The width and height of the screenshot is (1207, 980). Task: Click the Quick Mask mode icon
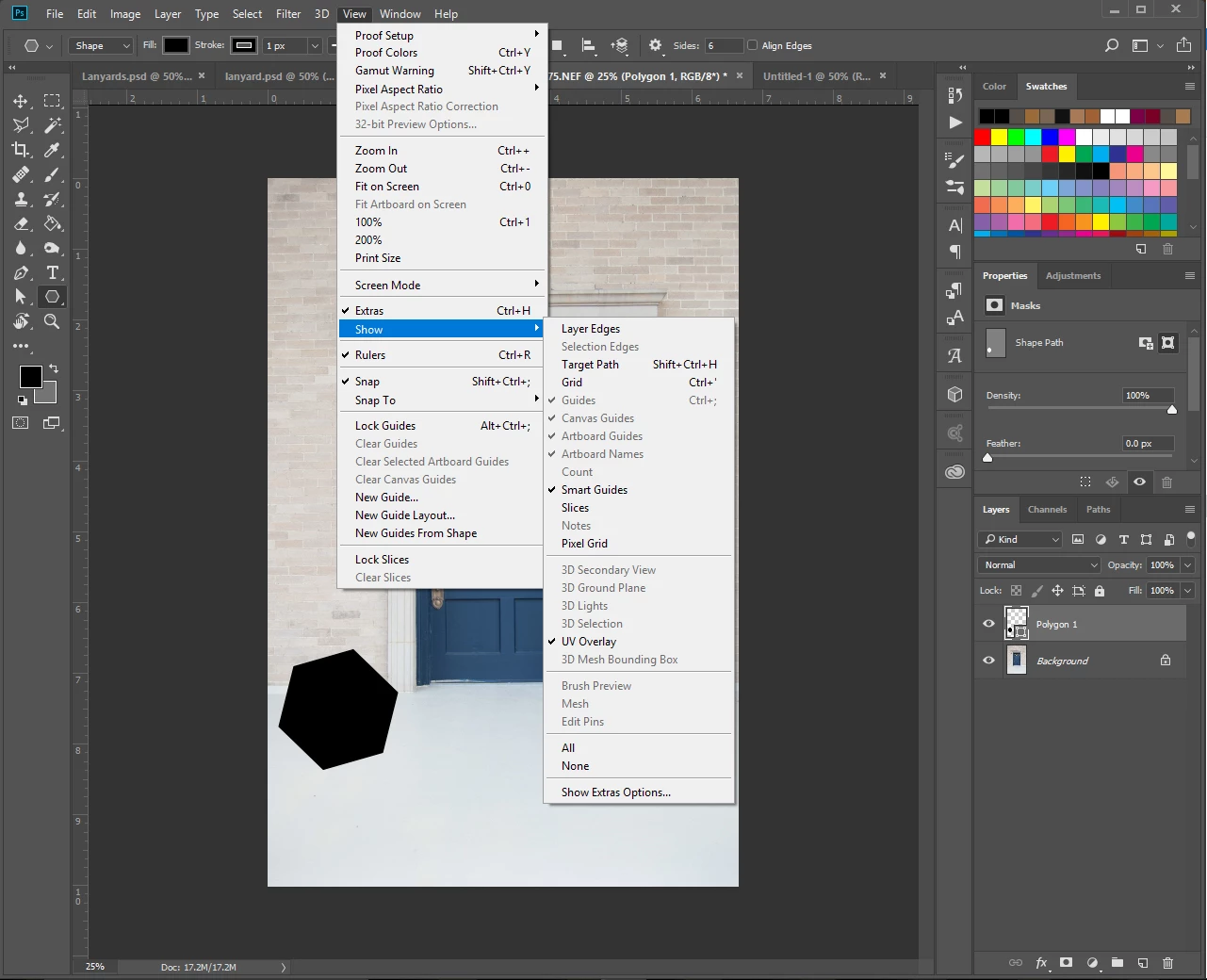point(21,423)
